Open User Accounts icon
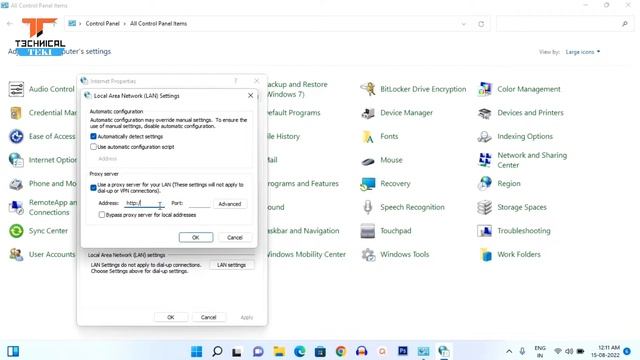 click(16, 254)
